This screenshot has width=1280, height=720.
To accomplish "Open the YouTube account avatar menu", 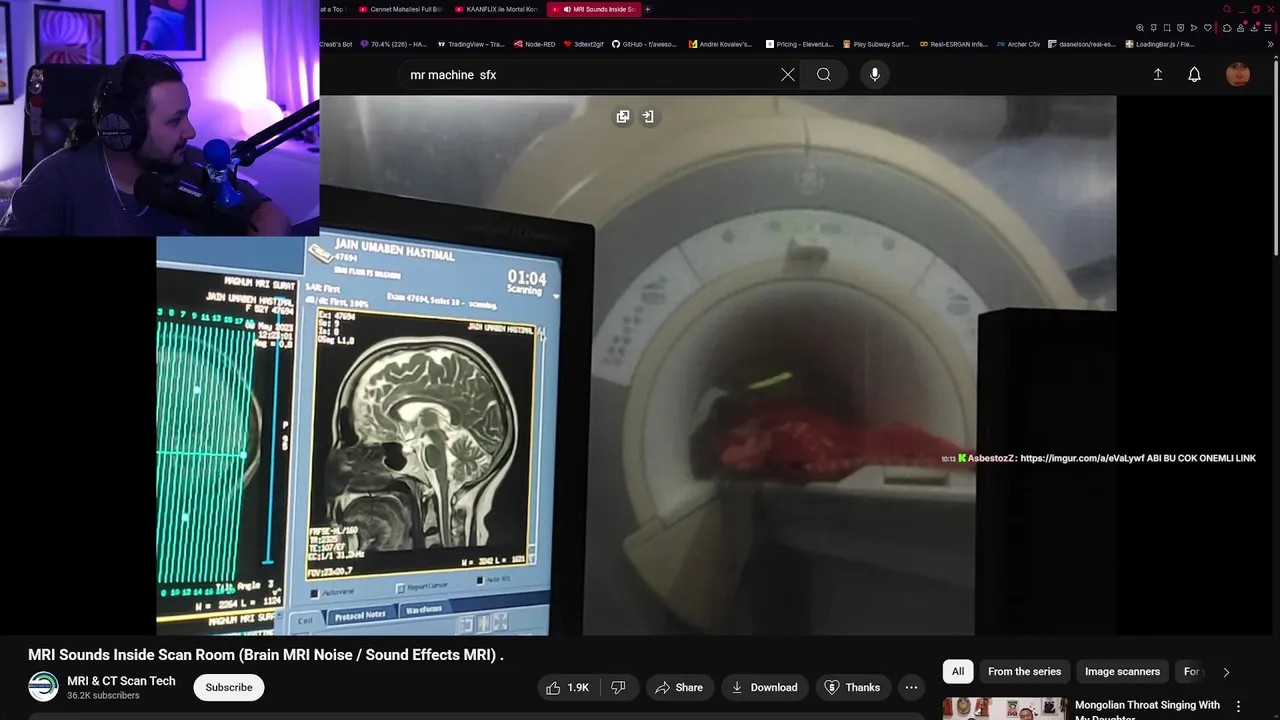I will tap(1238, 74).
